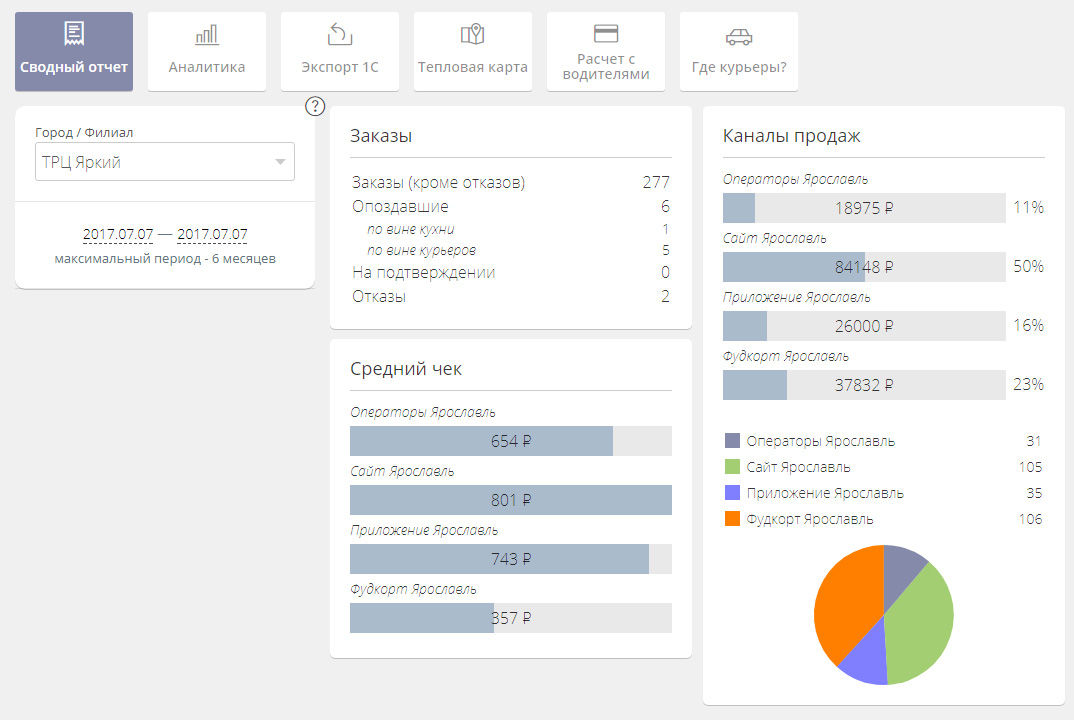Screen dimensions: 1074x720
Task: Click the по вине курьеров row label
Action: (421, 250)
